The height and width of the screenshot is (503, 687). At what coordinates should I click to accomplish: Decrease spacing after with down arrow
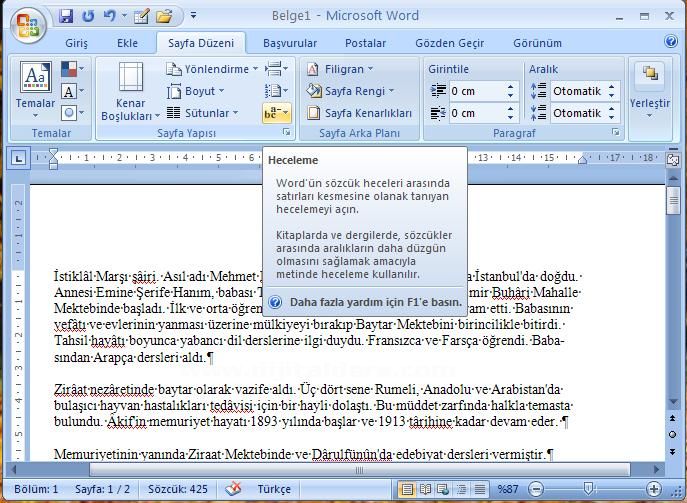[x=612, y=117]
